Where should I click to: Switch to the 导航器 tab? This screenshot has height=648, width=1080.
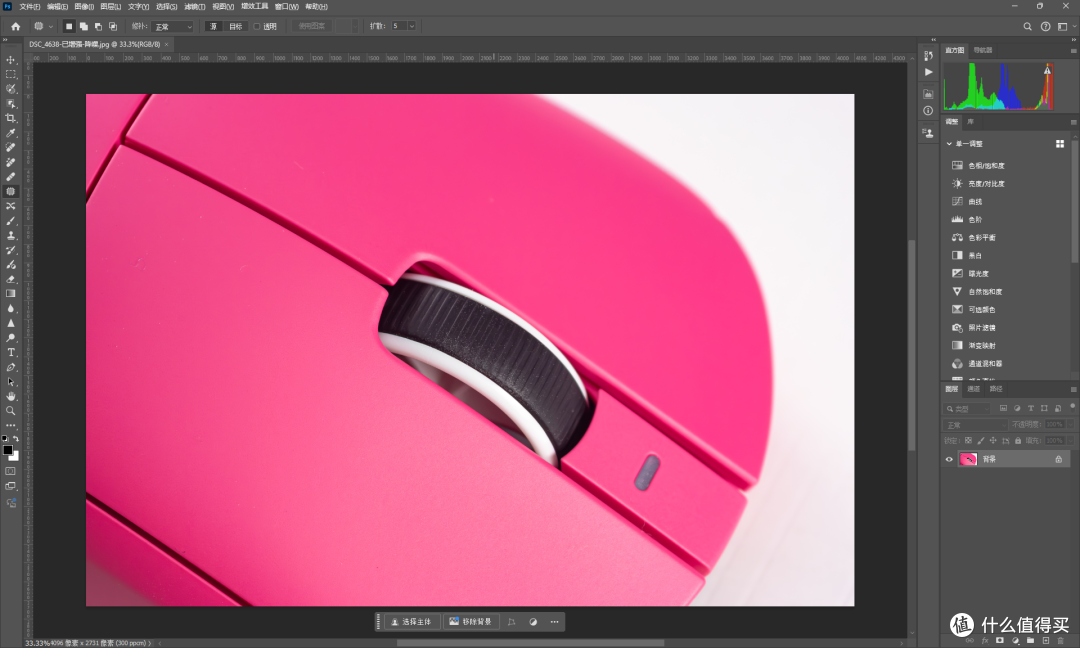(x=983, y=50)
